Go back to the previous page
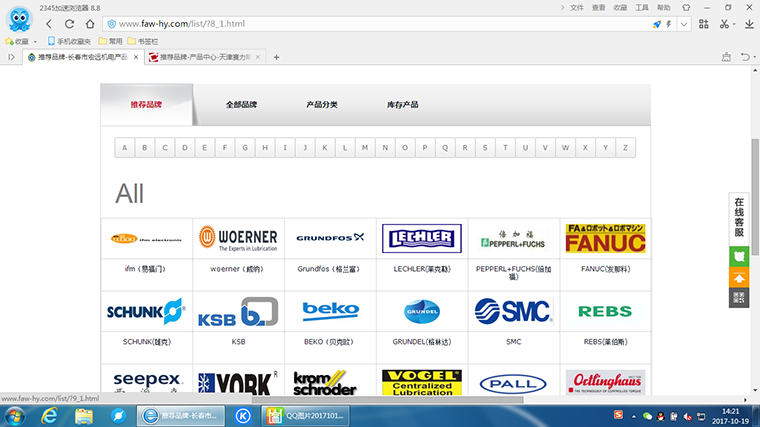 (x=49, y=24)
